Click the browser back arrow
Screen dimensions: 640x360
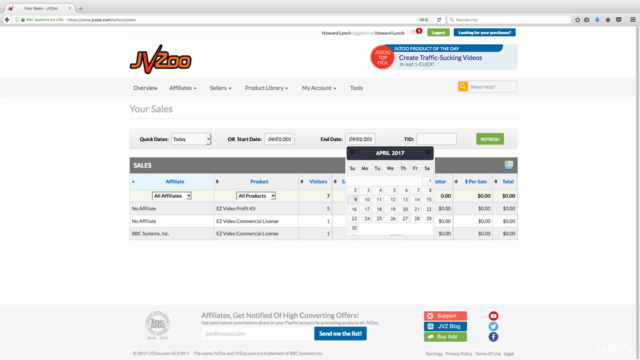(7, 20)
